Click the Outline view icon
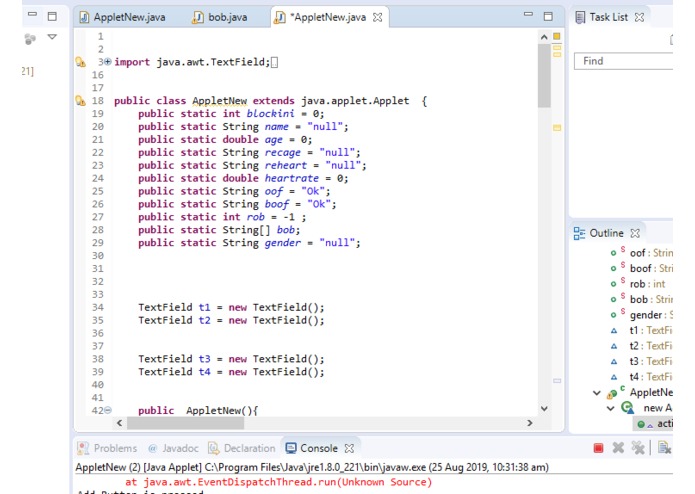The height and width of the screenshot is (494, 695). pos(579,233)
